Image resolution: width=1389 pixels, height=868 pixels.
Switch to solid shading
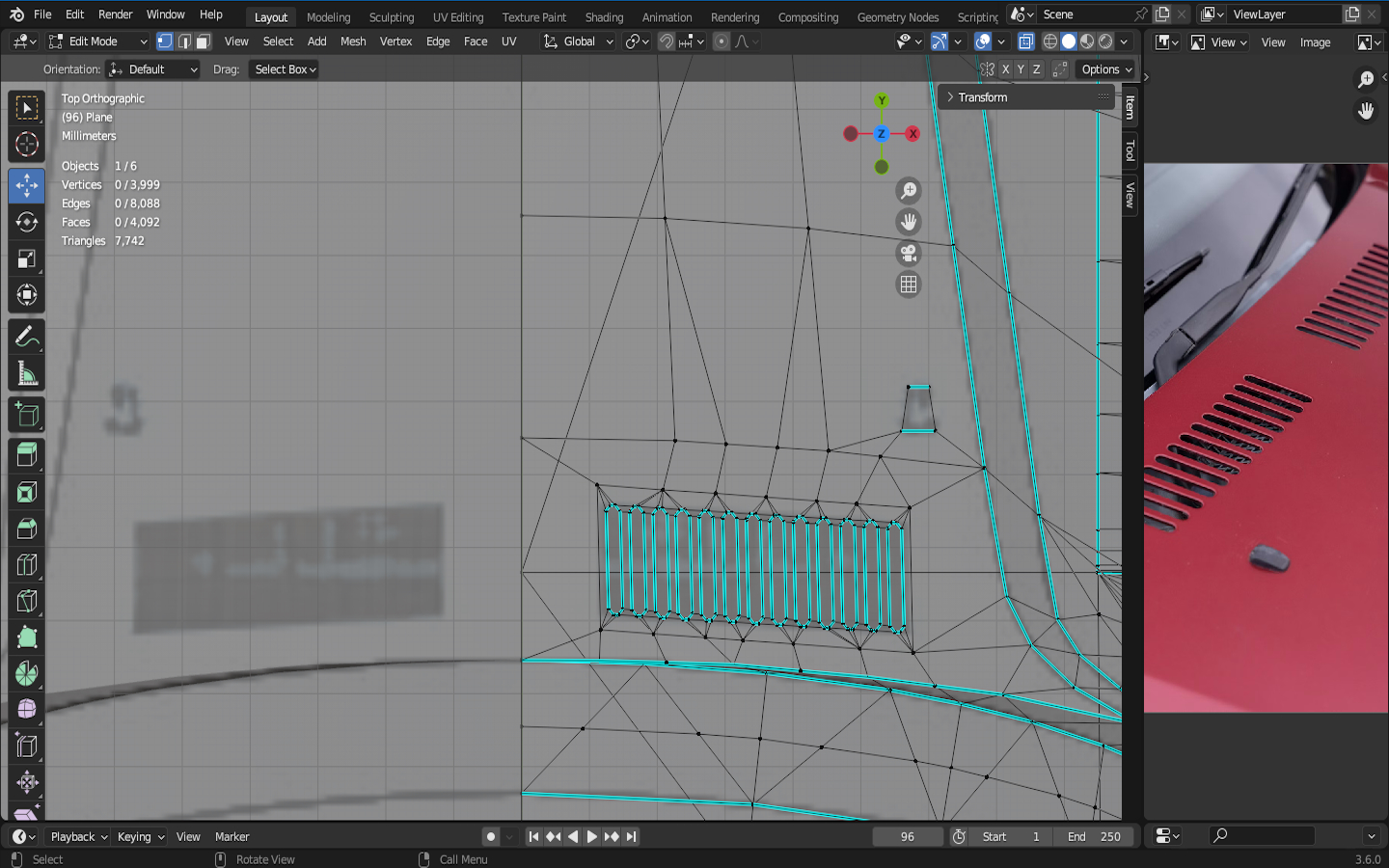1069,41
